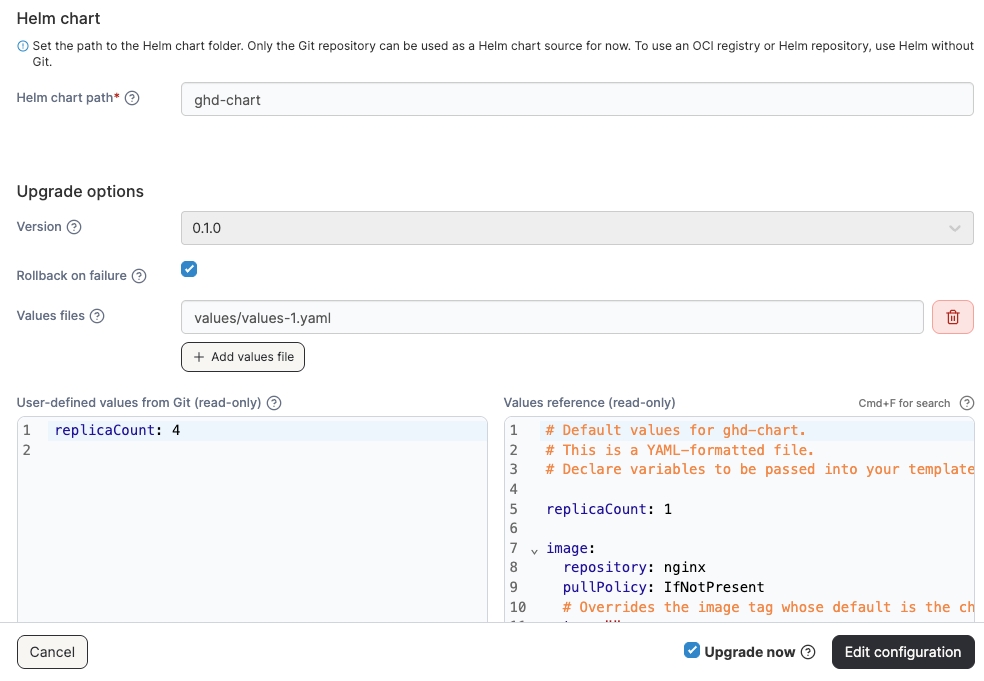The height and width of the screenshot is (681, 984).
Task: Uncheck the Upgrade now checkbox
Action: 691,651
